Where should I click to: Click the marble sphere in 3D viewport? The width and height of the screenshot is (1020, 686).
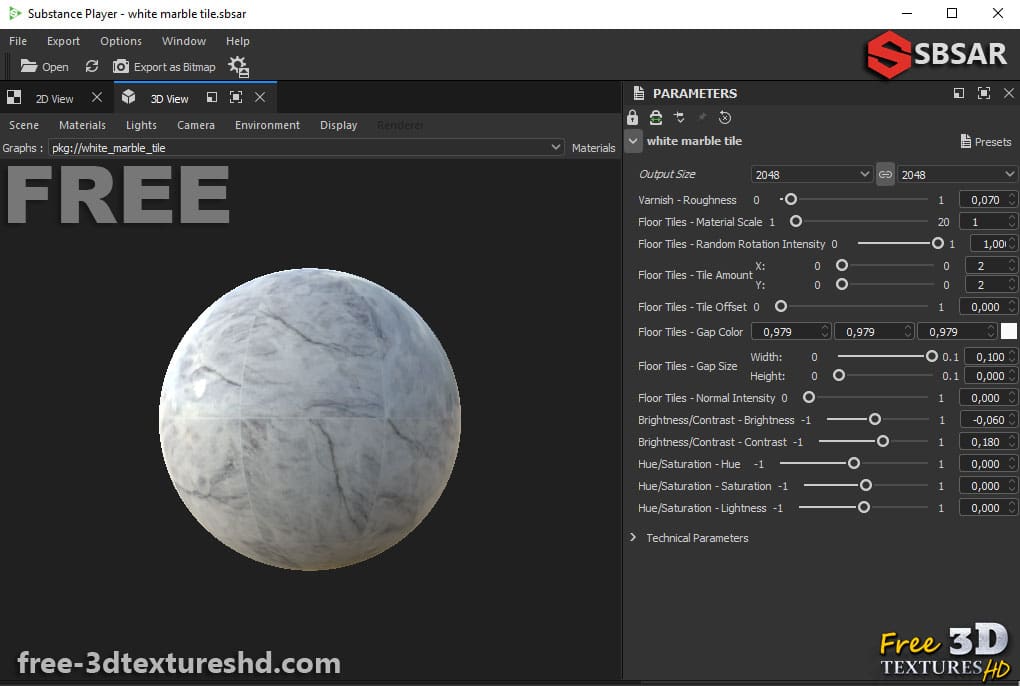pyautogui.click(x=310, y=419)
